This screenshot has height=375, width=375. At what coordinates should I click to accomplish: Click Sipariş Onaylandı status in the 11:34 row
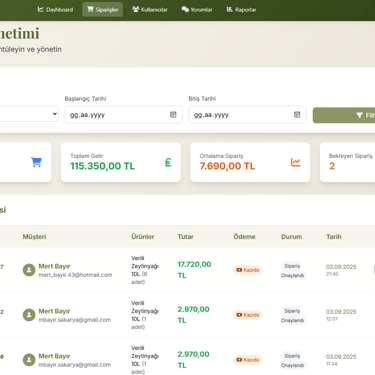tap(293, 361)
